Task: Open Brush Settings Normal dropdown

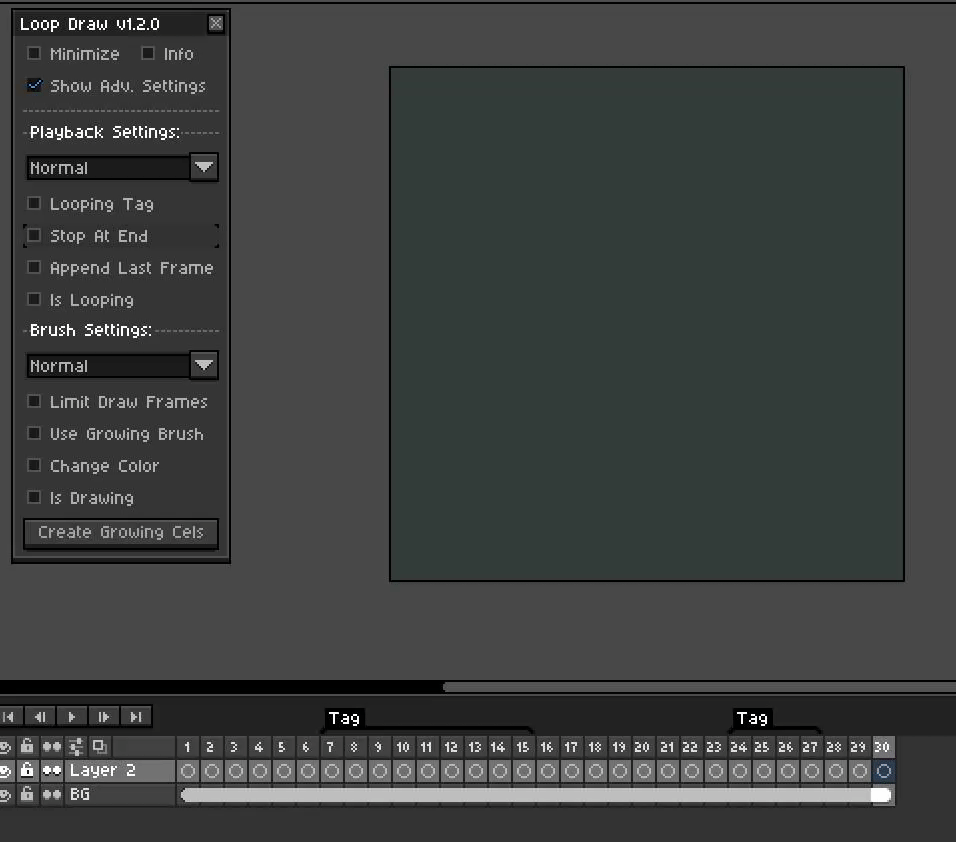Action: tap(122, 365)
